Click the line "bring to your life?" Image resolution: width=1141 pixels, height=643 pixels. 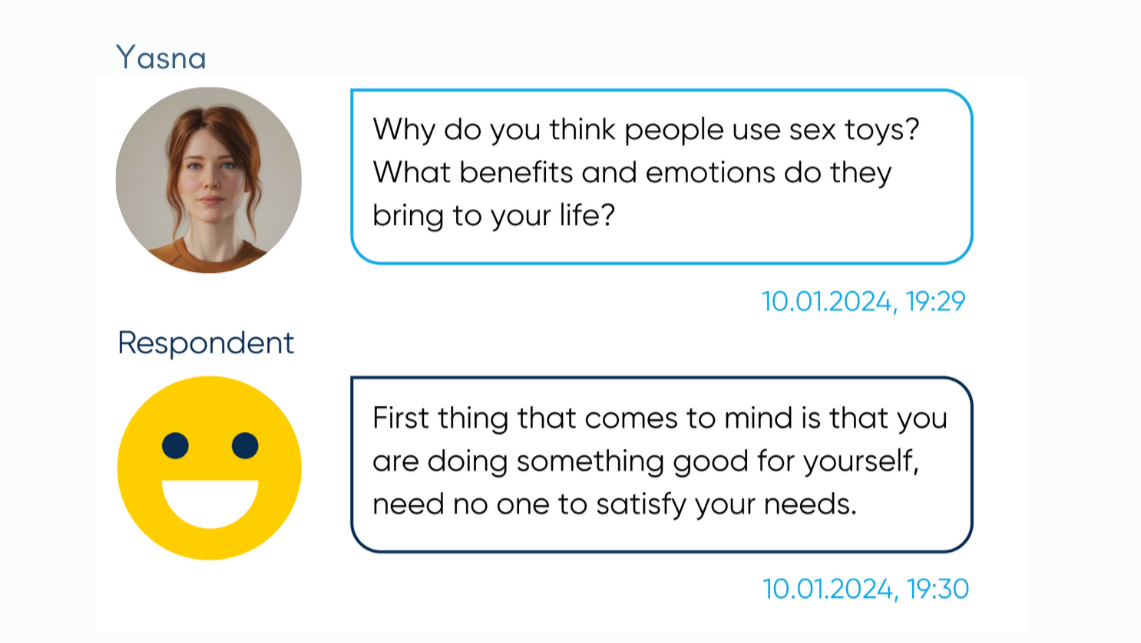[494, 216]
